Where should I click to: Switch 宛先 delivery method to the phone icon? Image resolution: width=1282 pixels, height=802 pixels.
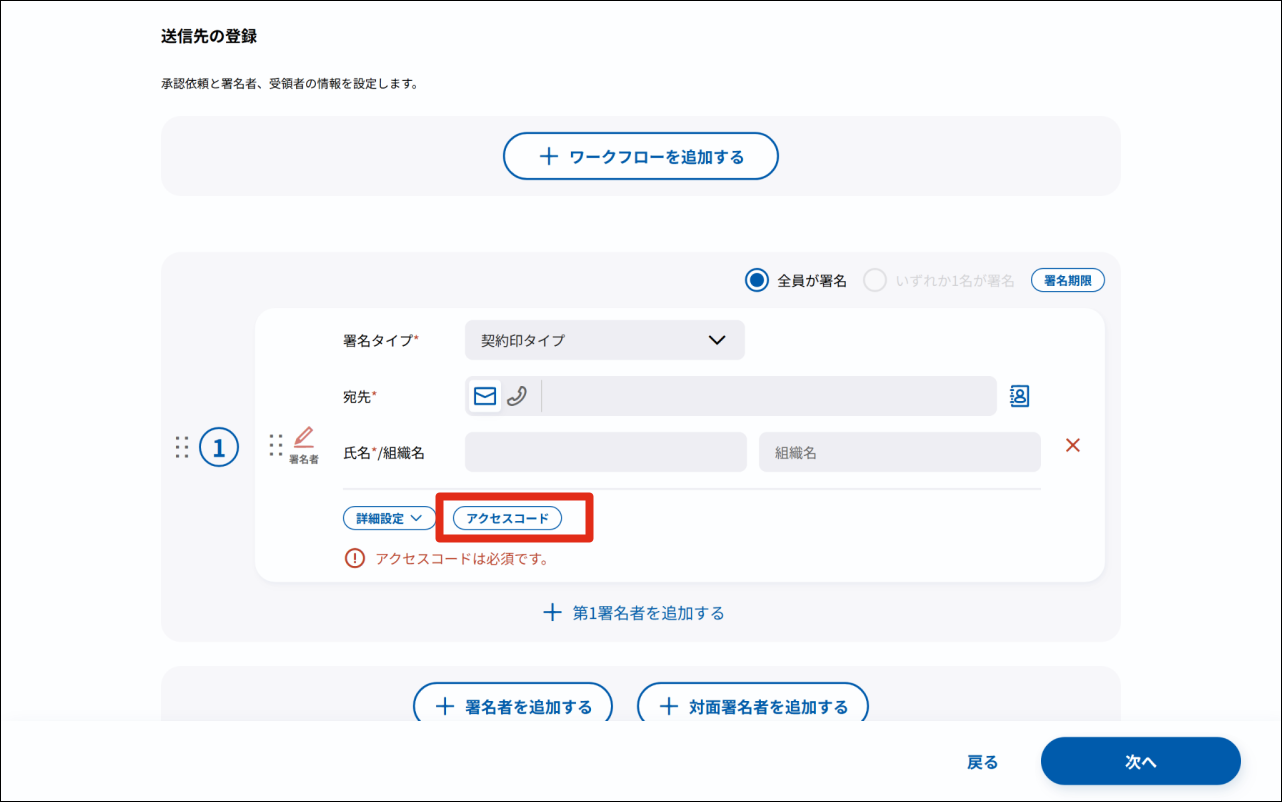[x=517, y=396]
